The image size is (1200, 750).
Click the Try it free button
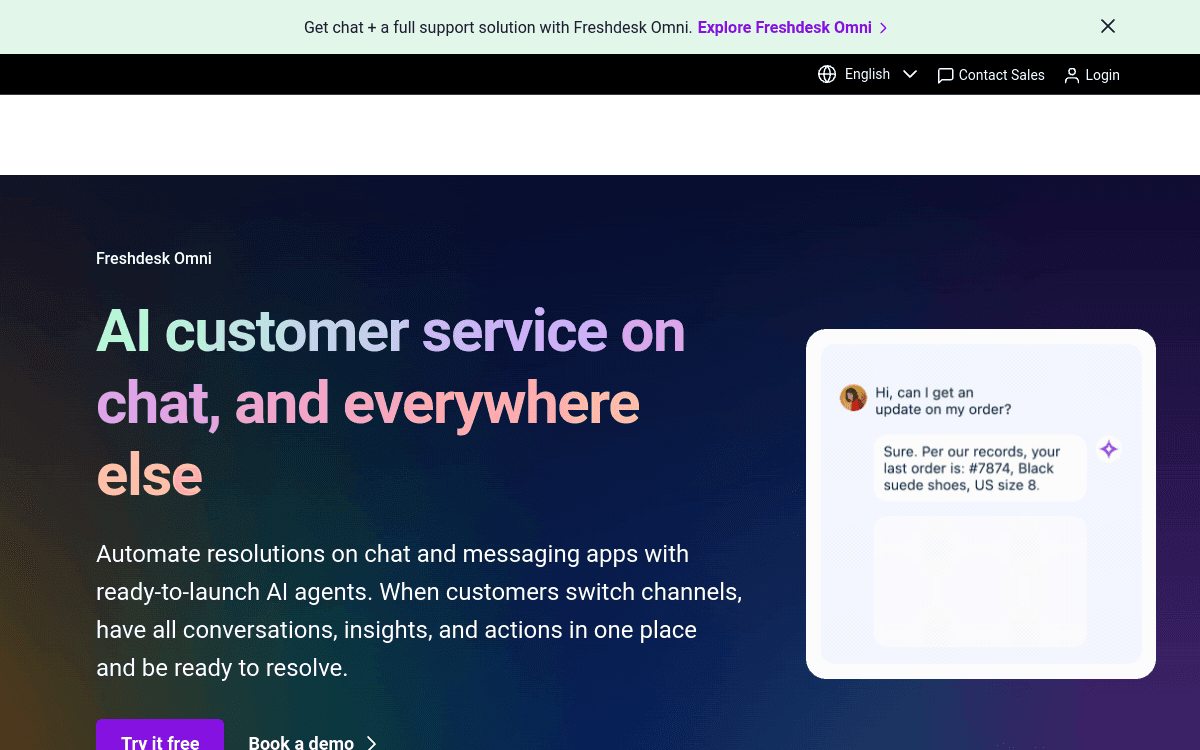coord(159,742)
